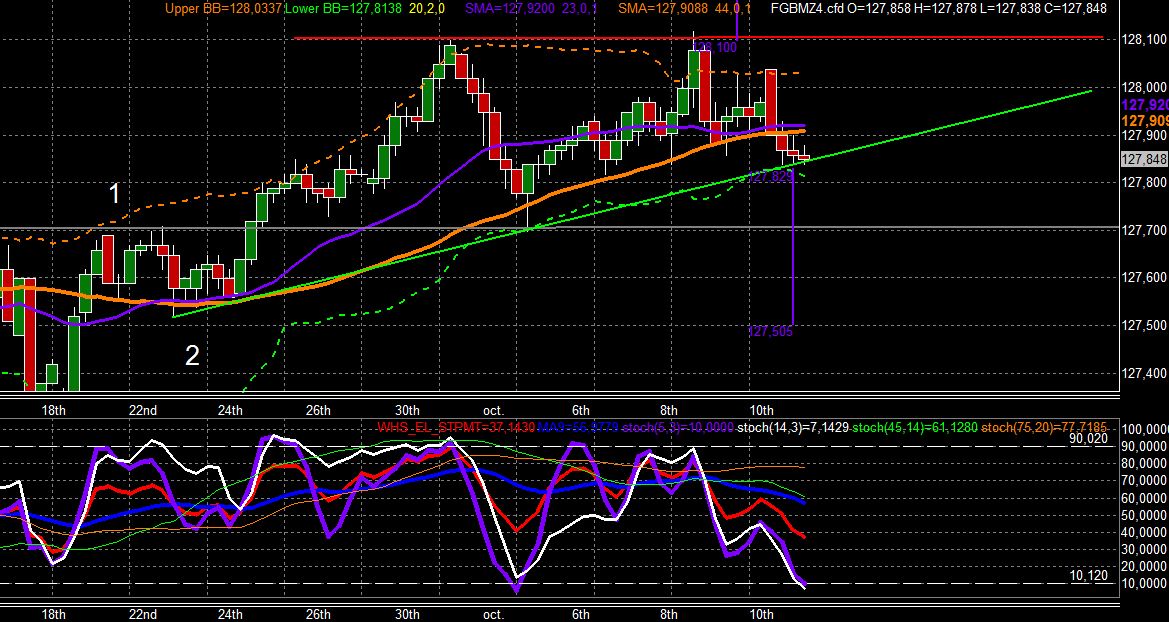1169x622 pixels.
Task: Click '18th' on the price chart date axis
Action: [54, 410]
